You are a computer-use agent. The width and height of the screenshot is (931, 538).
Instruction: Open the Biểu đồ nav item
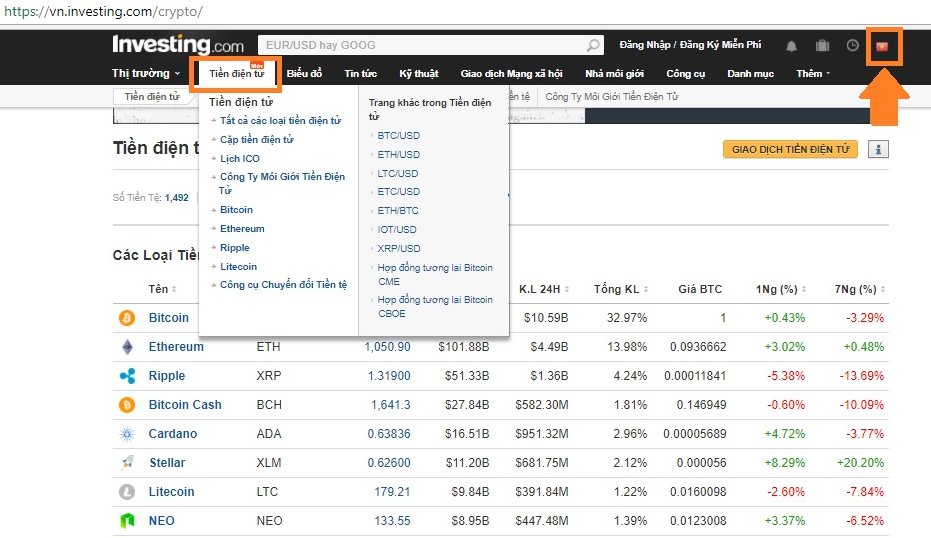pos(304,73)
